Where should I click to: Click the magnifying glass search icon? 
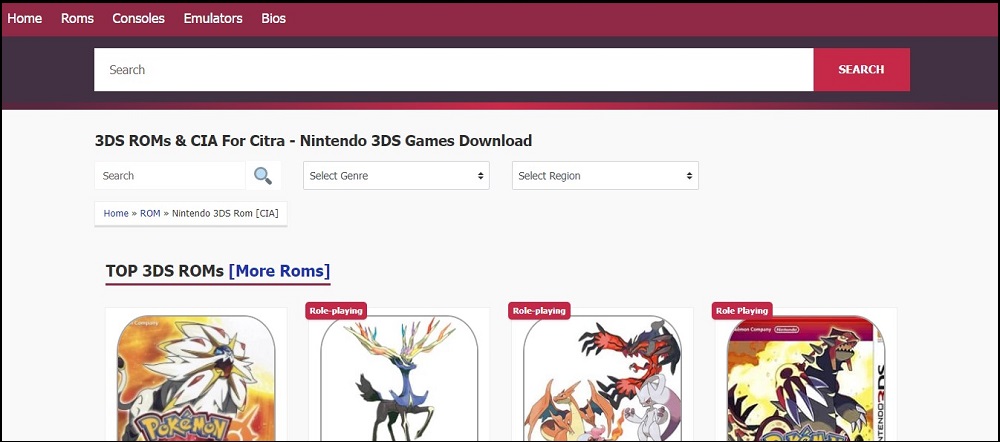click(263, 175)
